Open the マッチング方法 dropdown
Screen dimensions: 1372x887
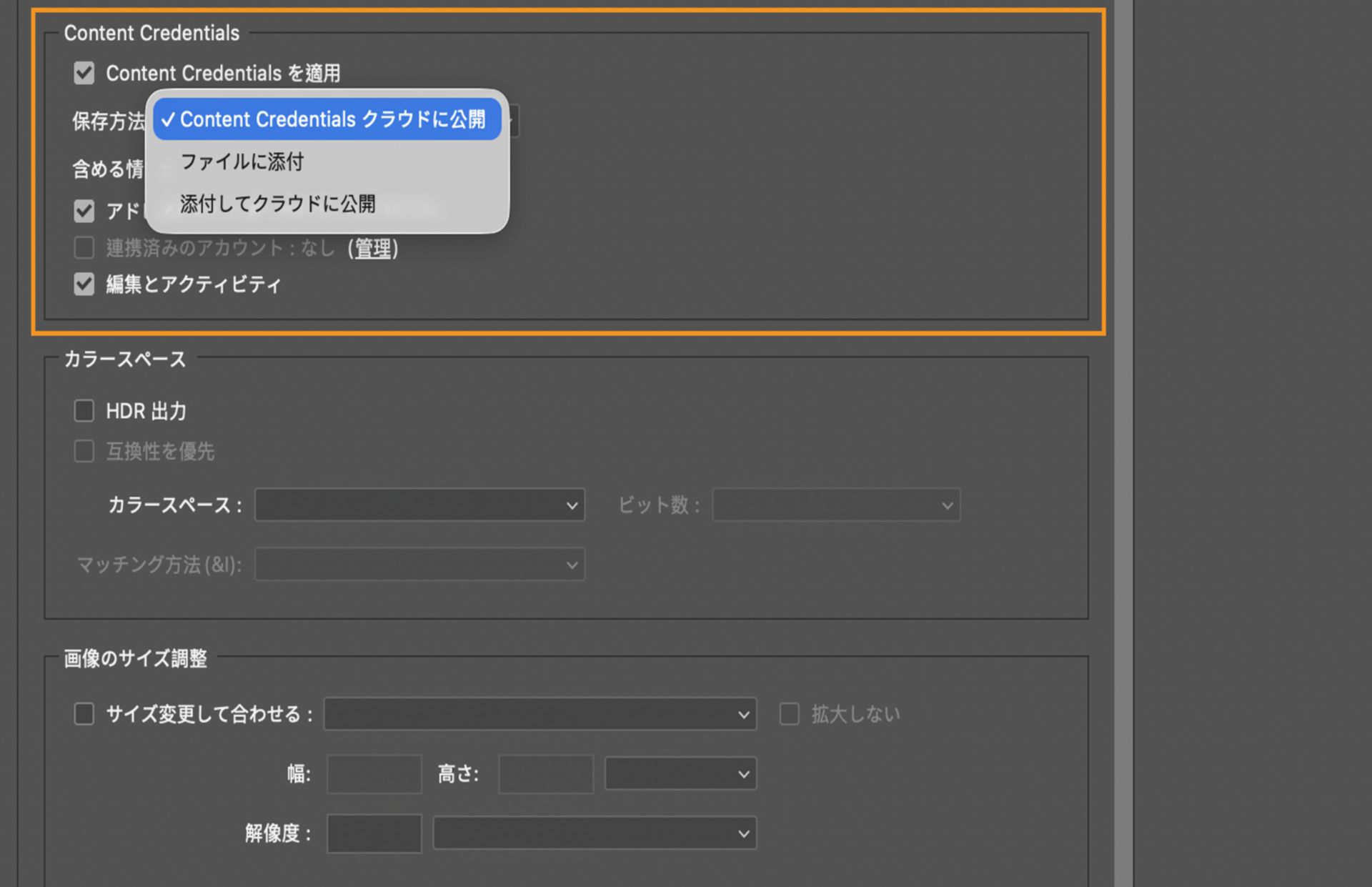pos(419,565)
